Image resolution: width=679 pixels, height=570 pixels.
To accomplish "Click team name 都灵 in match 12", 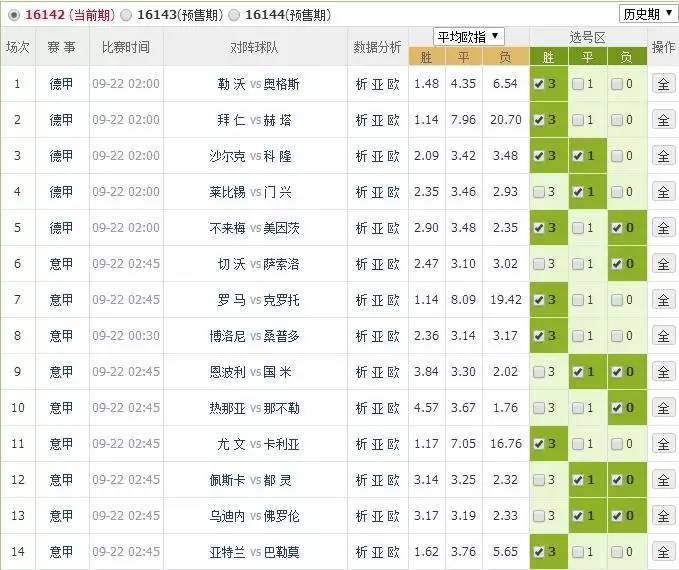I will pos(278,479).
